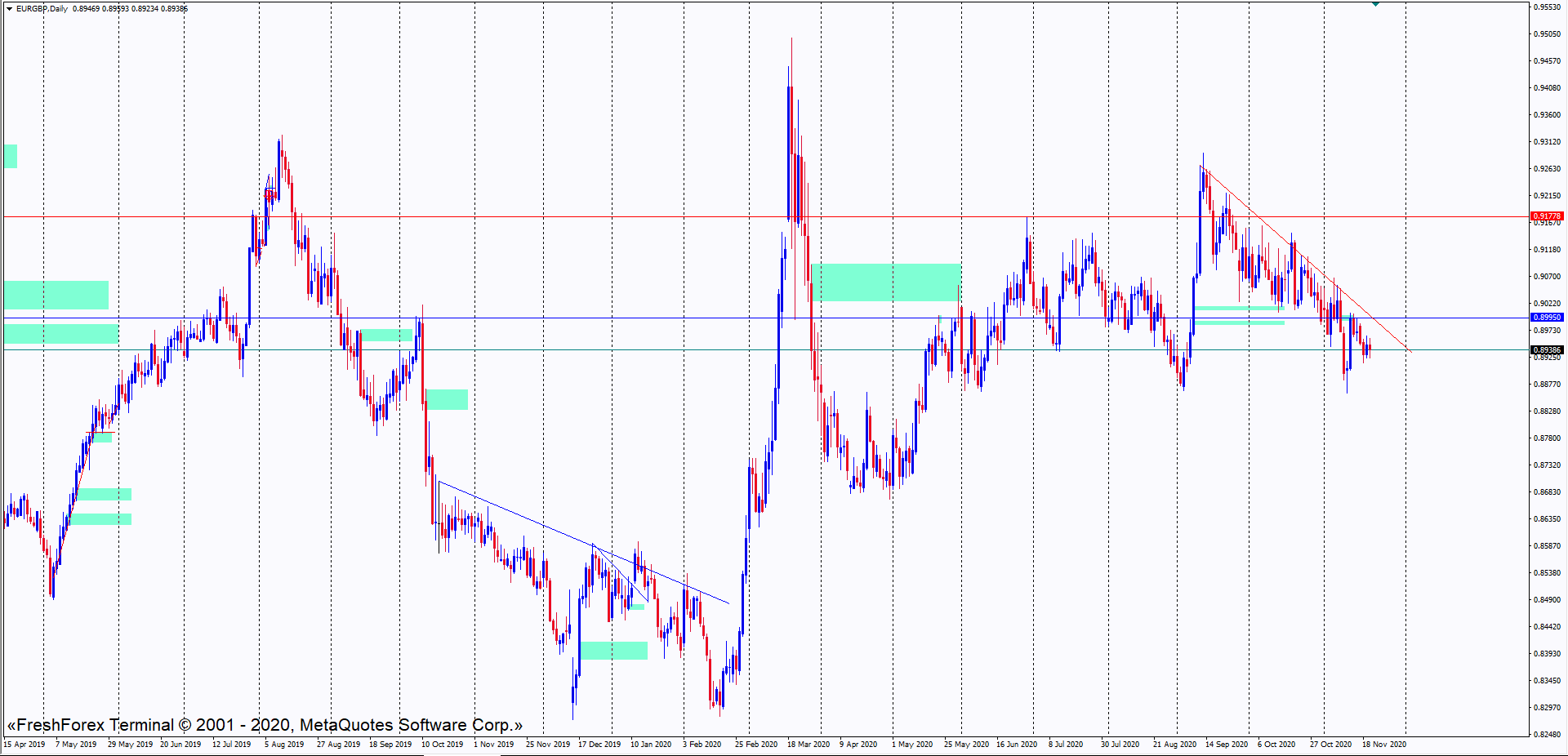
Task: Click the 25 Feb 2020 date label
Action: coord(755,745)
